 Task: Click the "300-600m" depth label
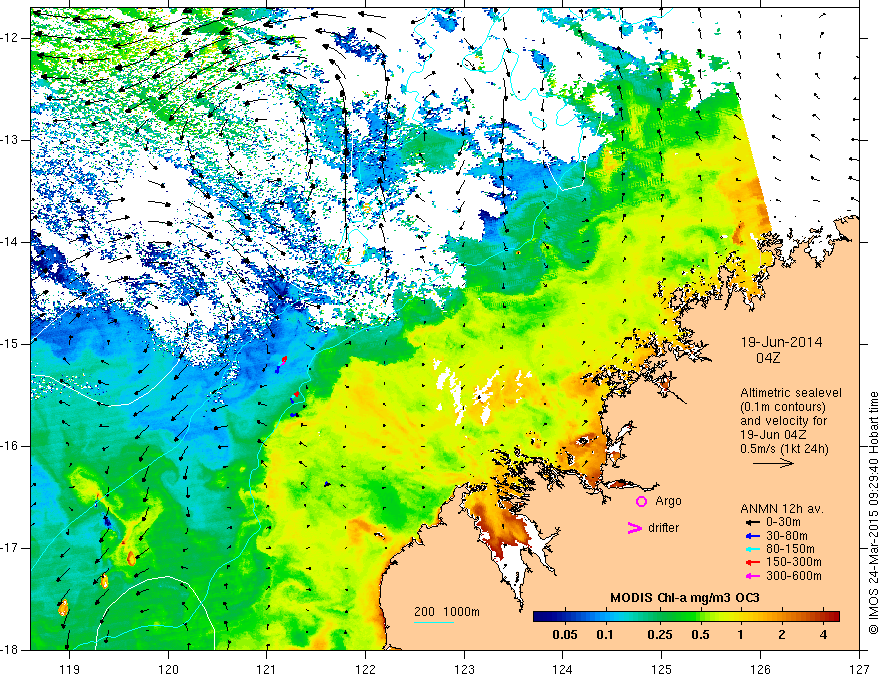pyautogui.click(x=794, y=576)
